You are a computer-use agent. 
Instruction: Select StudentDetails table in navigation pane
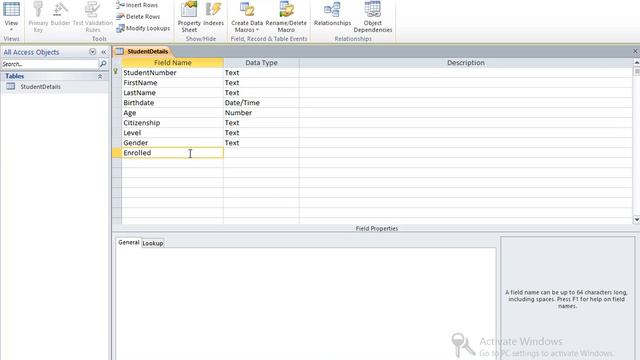[x=40, y=87]
